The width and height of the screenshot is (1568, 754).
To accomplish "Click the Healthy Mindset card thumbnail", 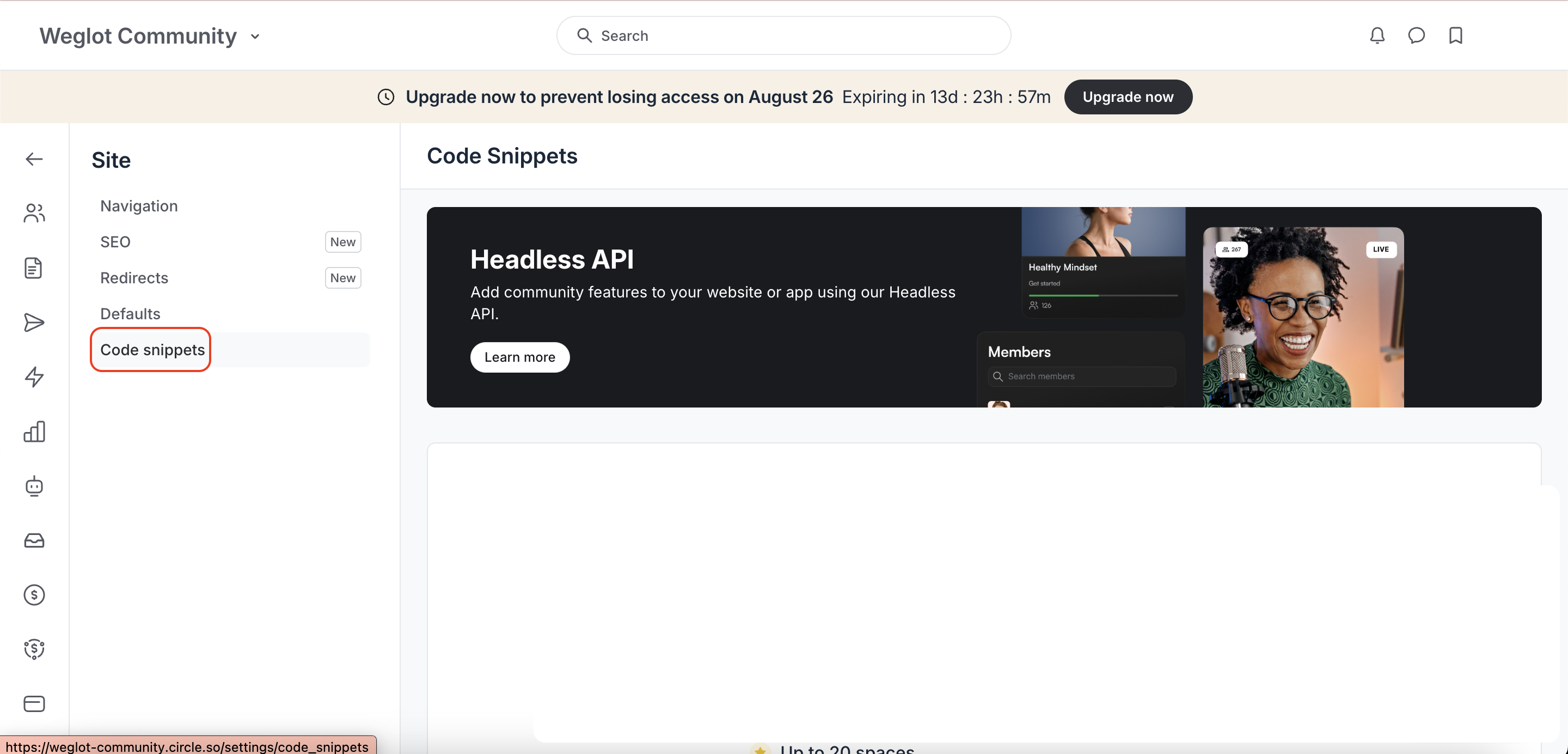I will click(1104, 232).
